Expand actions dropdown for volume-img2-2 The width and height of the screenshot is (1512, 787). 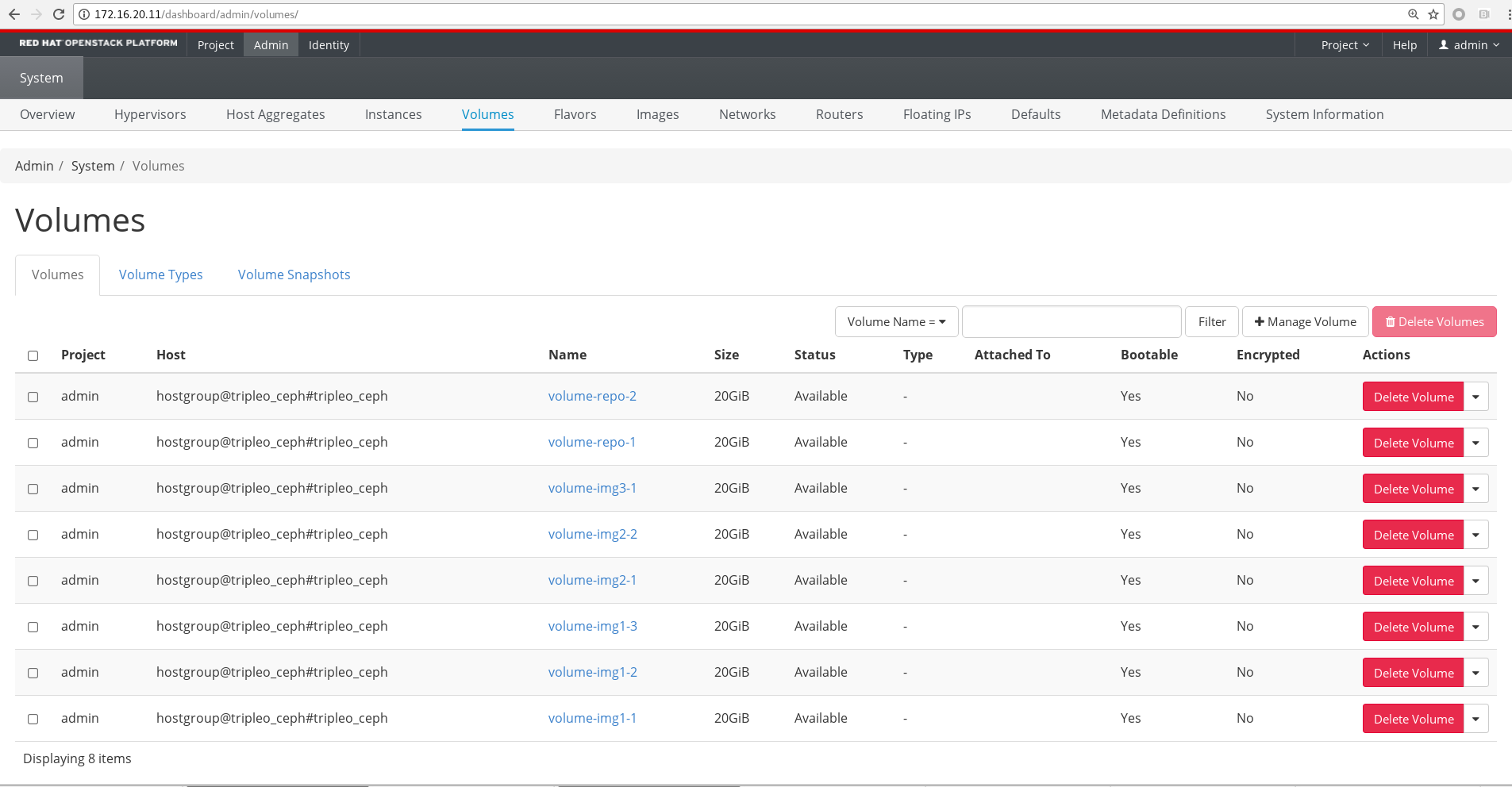[x=1475, y=535]
